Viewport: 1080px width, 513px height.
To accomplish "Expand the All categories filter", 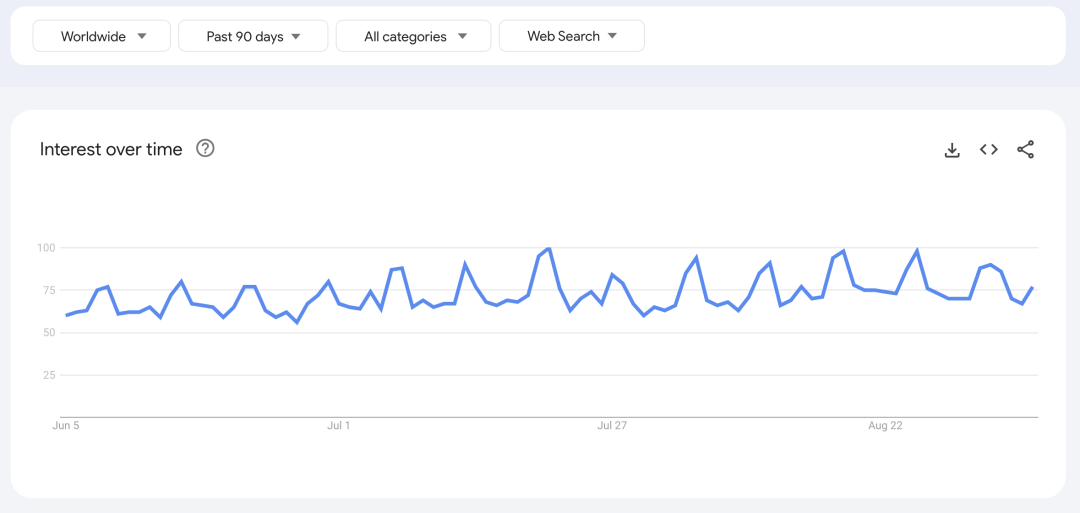I will tap(405, 36).
